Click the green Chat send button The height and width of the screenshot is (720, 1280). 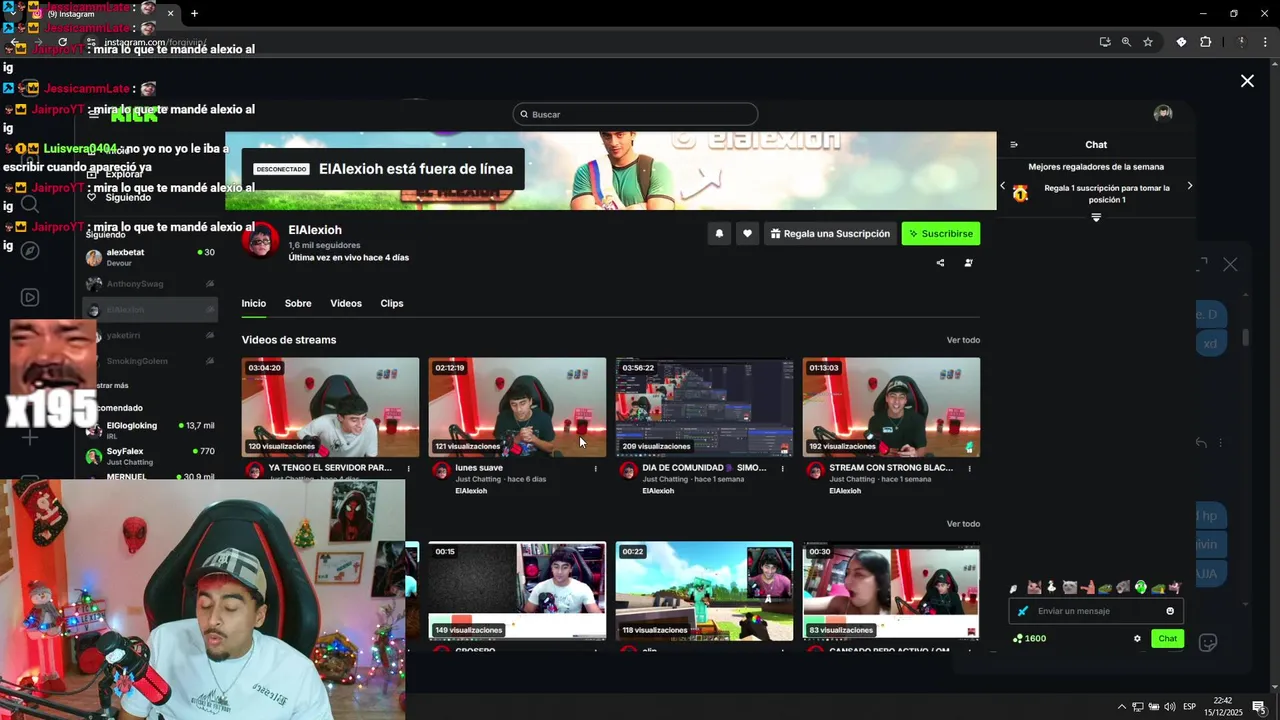click(1167, 638)
